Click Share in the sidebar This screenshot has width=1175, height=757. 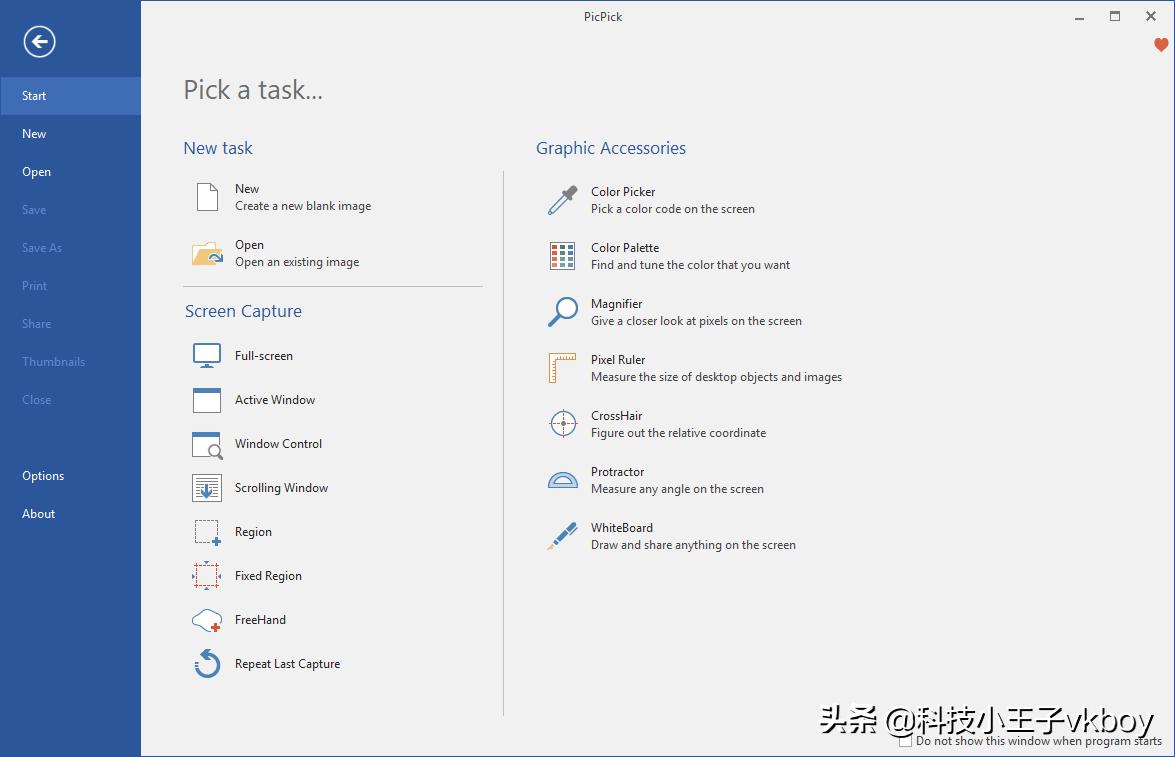(70, 324)
